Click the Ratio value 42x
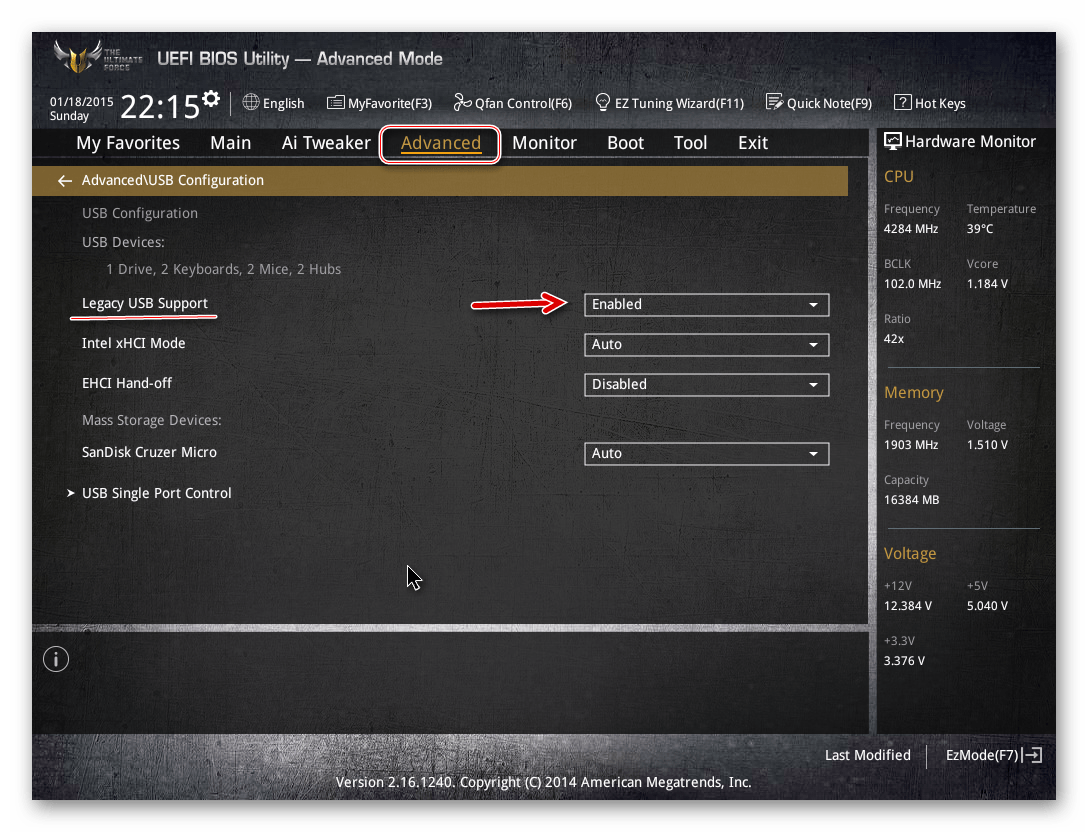1088x832 pixels. coord(894,339)
